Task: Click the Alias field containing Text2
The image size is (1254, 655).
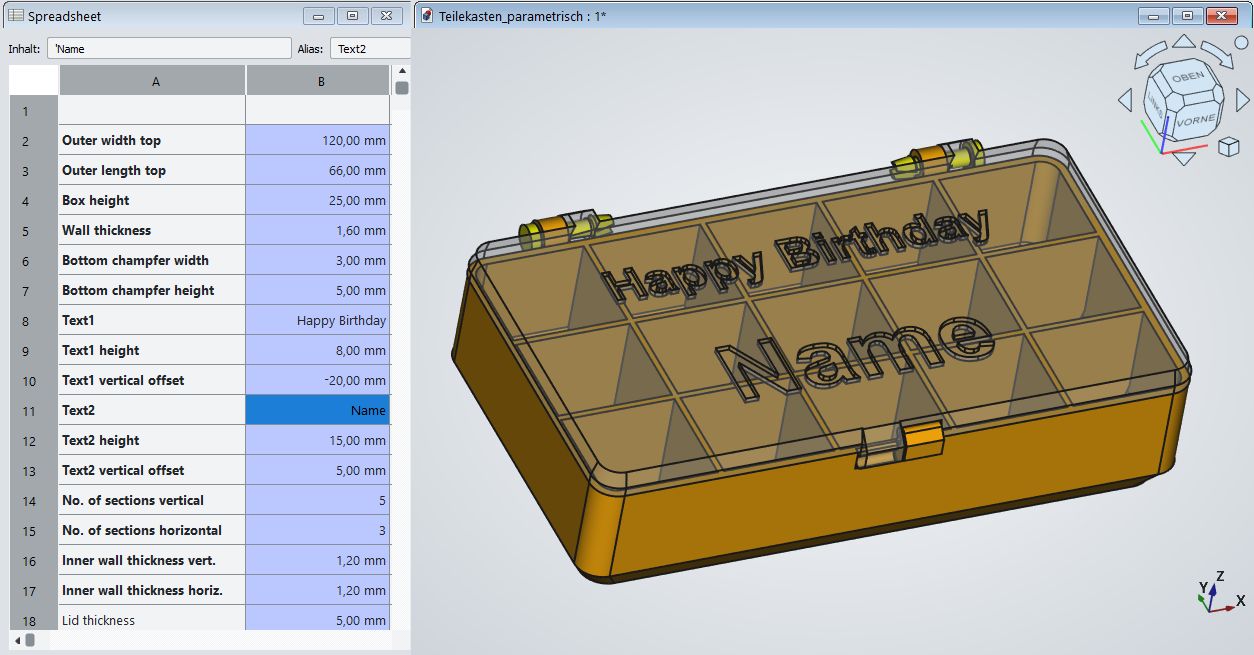Action: pyautogui.click(x=370, y=48)
